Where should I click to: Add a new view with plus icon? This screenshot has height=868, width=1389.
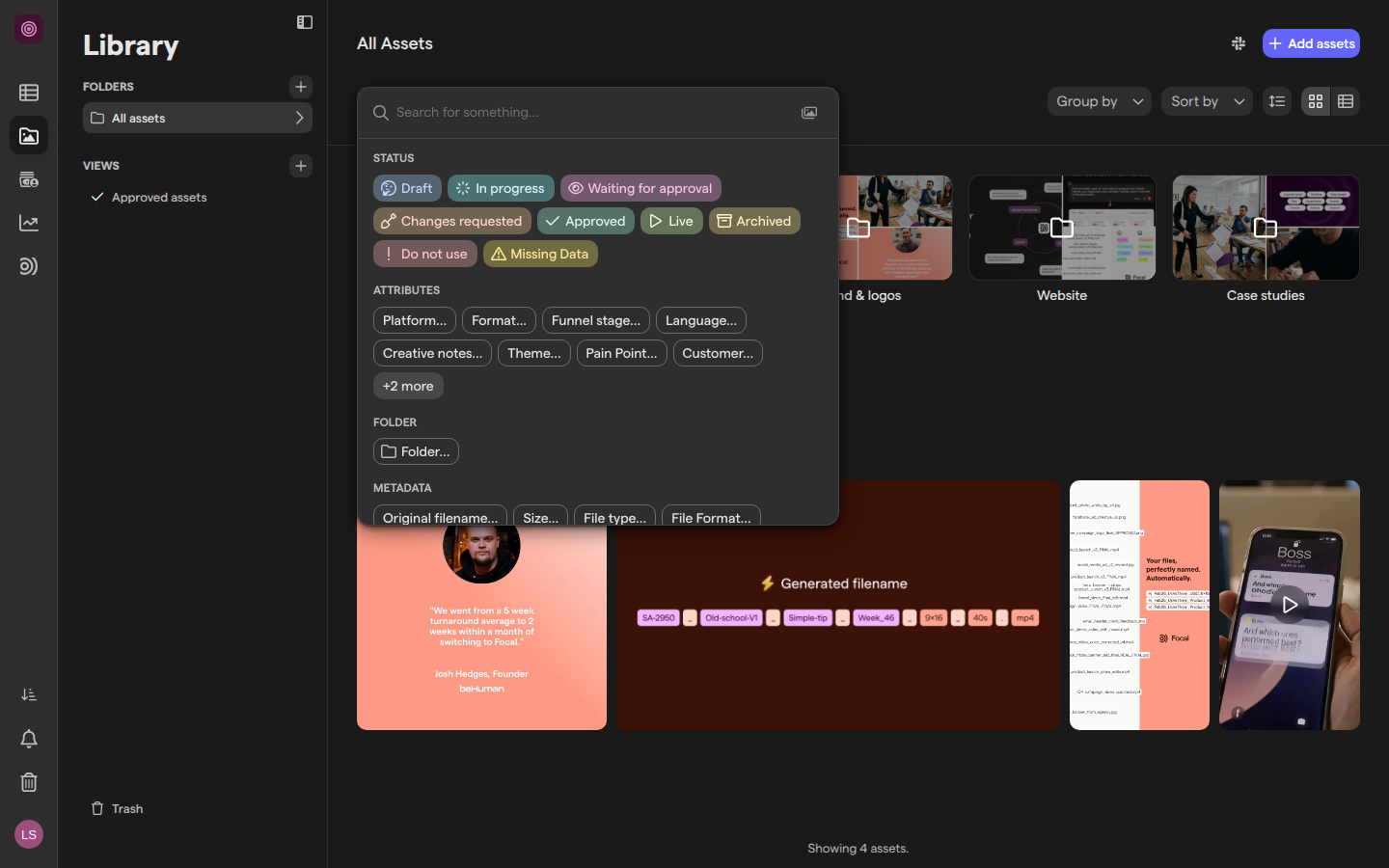[x=301, y=166]
